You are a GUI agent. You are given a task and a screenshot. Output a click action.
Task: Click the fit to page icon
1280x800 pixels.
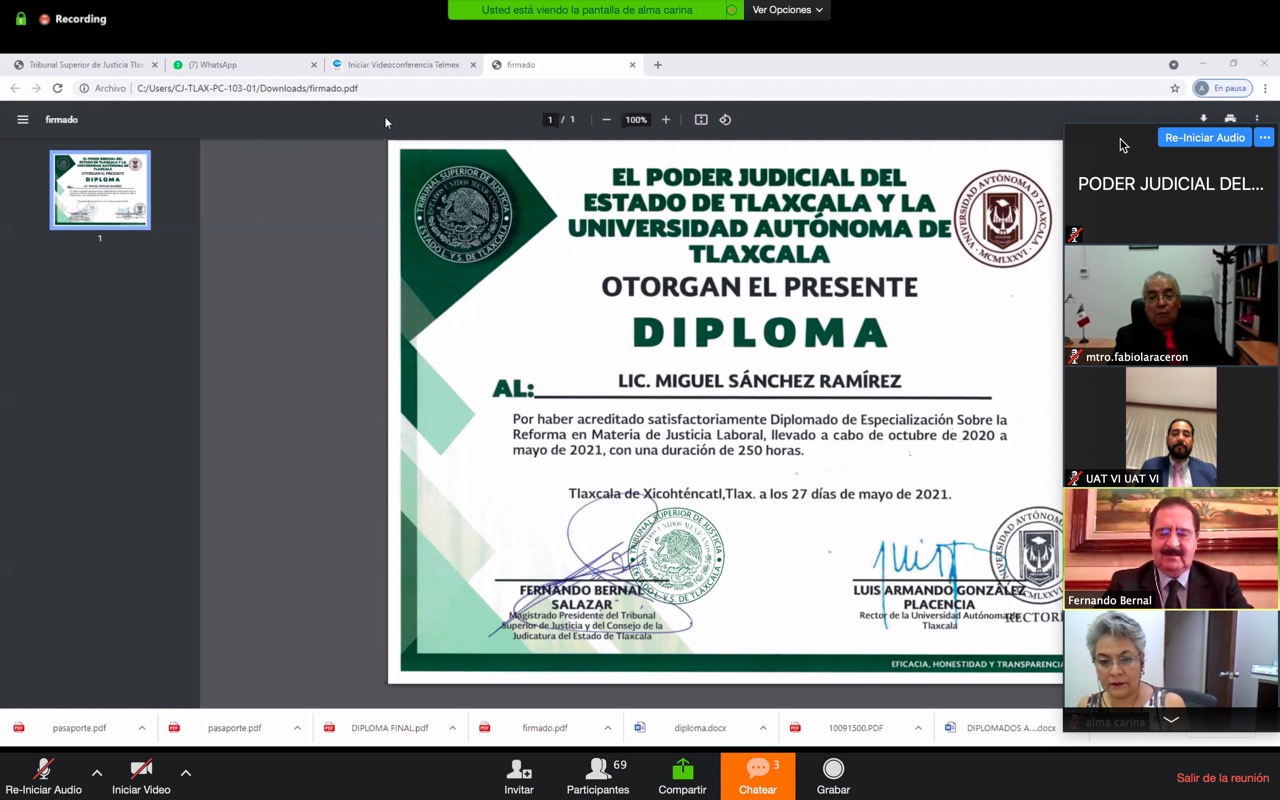[701, 120]
